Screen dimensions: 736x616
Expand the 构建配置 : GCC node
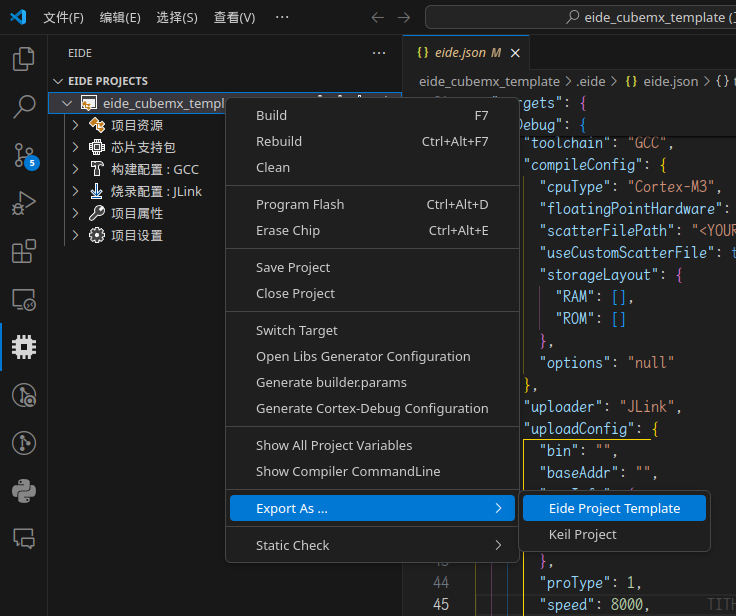[x=76, y=169]
